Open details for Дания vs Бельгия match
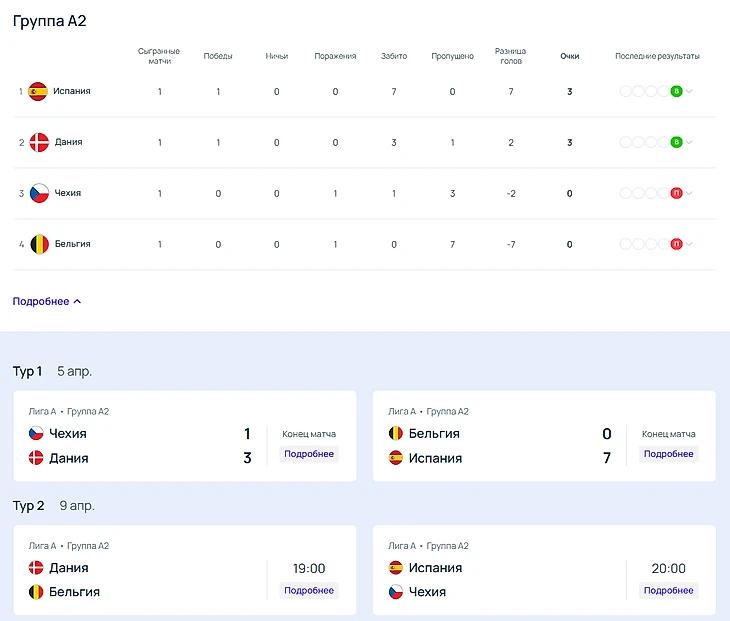 (309, 591)
